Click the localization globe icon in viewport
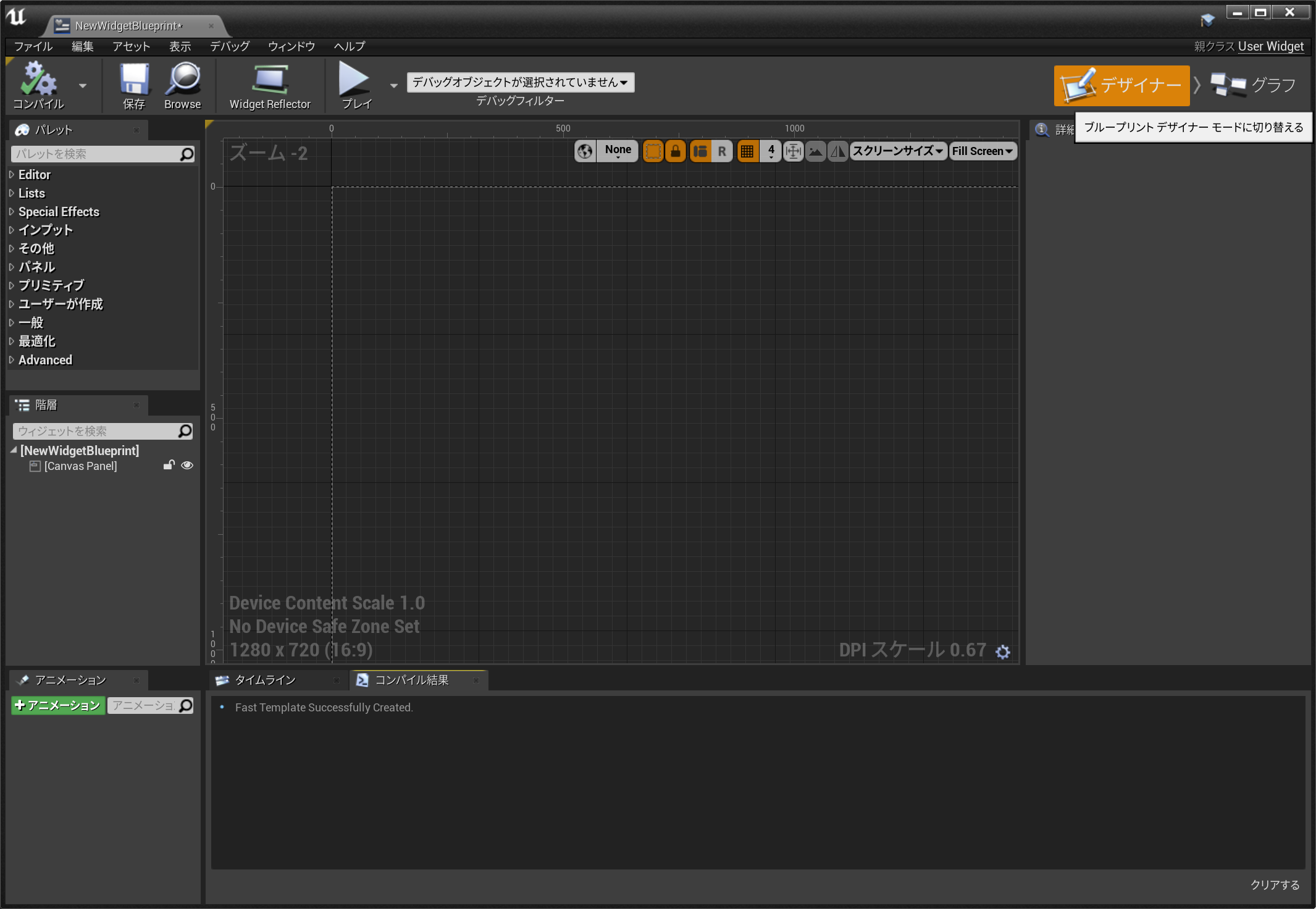Viewport: 1316px width, 909px height. tap(585, 151)
